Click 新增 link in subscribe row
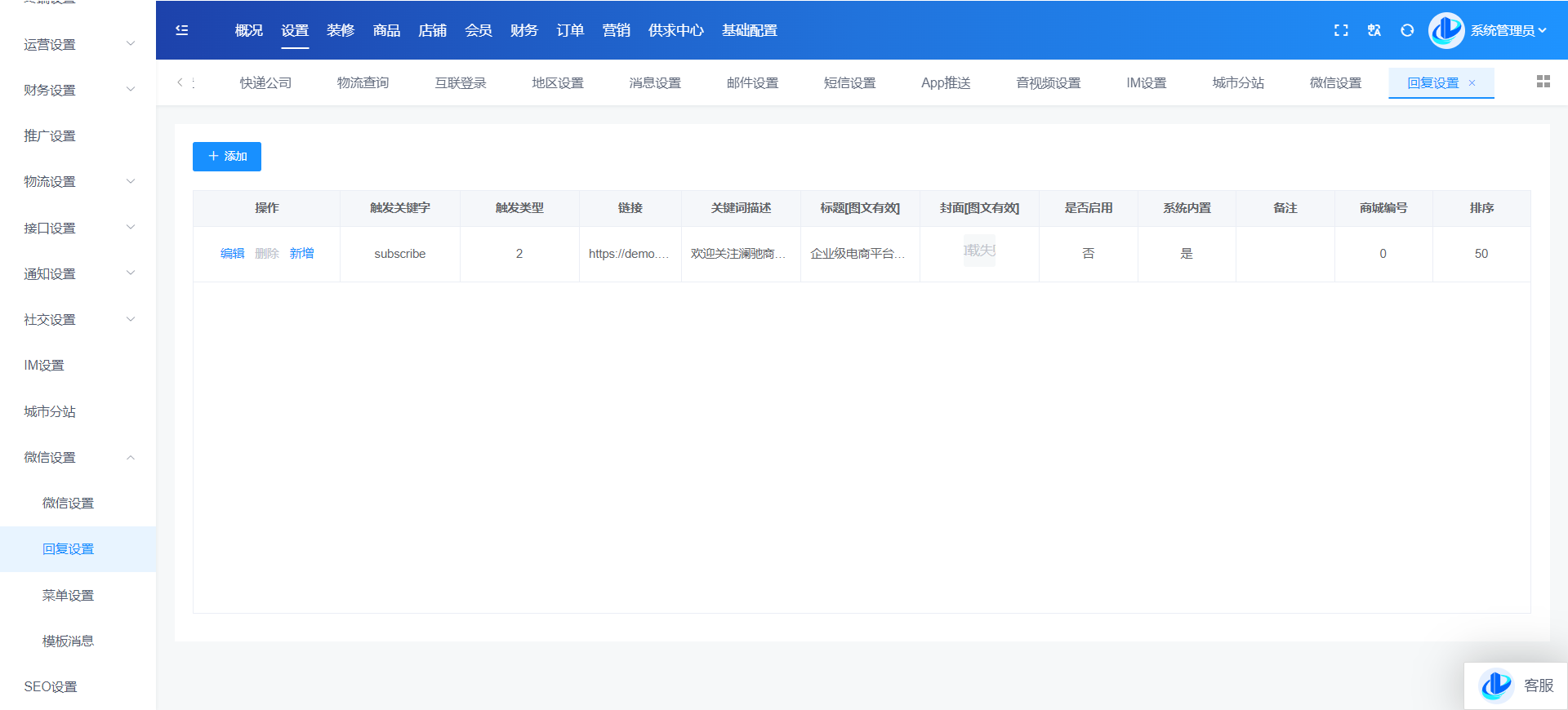 click(x=301, y=254)
